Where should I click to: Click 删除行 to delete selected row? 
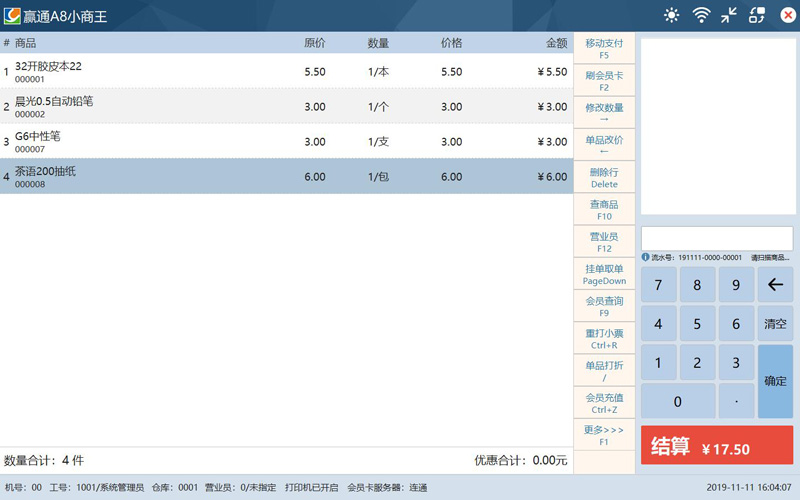click(x=604, y=178)
